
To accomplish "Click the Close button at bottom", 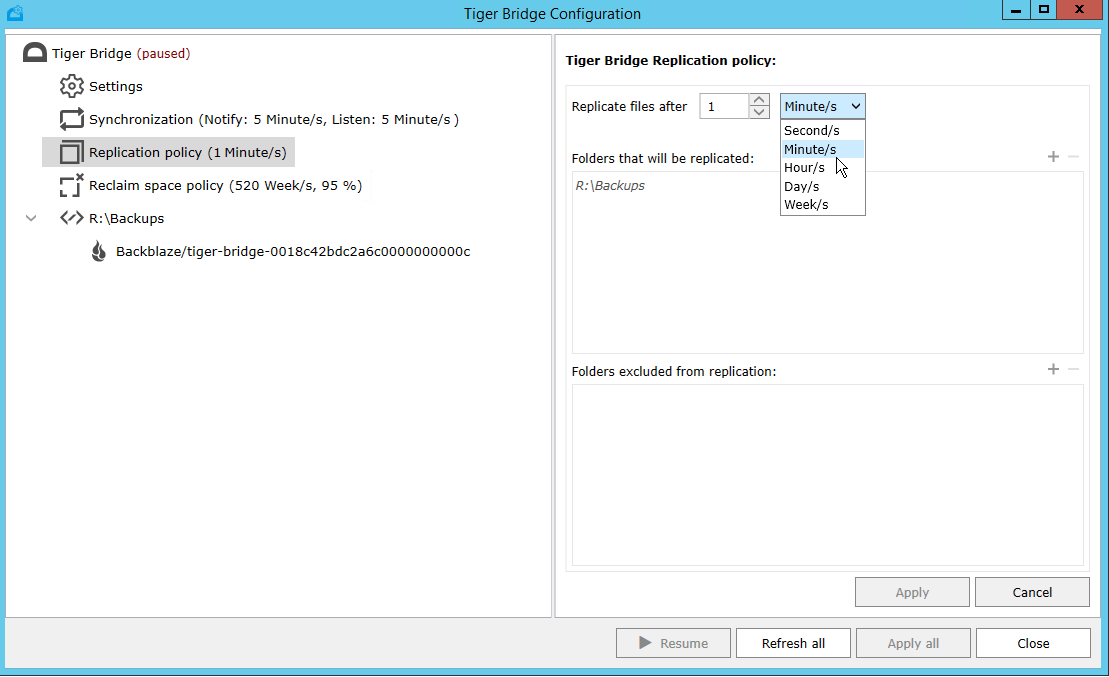I will [1033, 643].
